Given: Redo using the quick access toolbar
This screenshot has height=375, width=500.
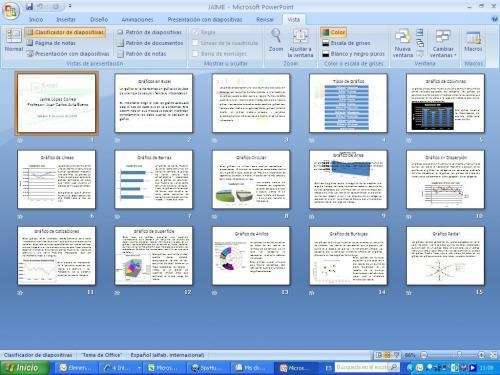Looking at the screenshot, I should [56, 6].
